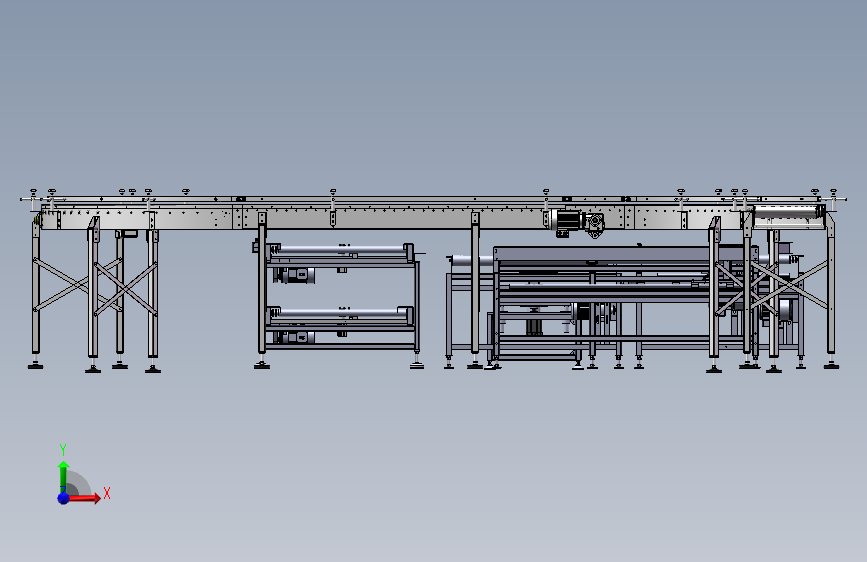Click the 'X' label on the triad
The image size is (867, 562).
pyautogui.click(x=107, y=493)
